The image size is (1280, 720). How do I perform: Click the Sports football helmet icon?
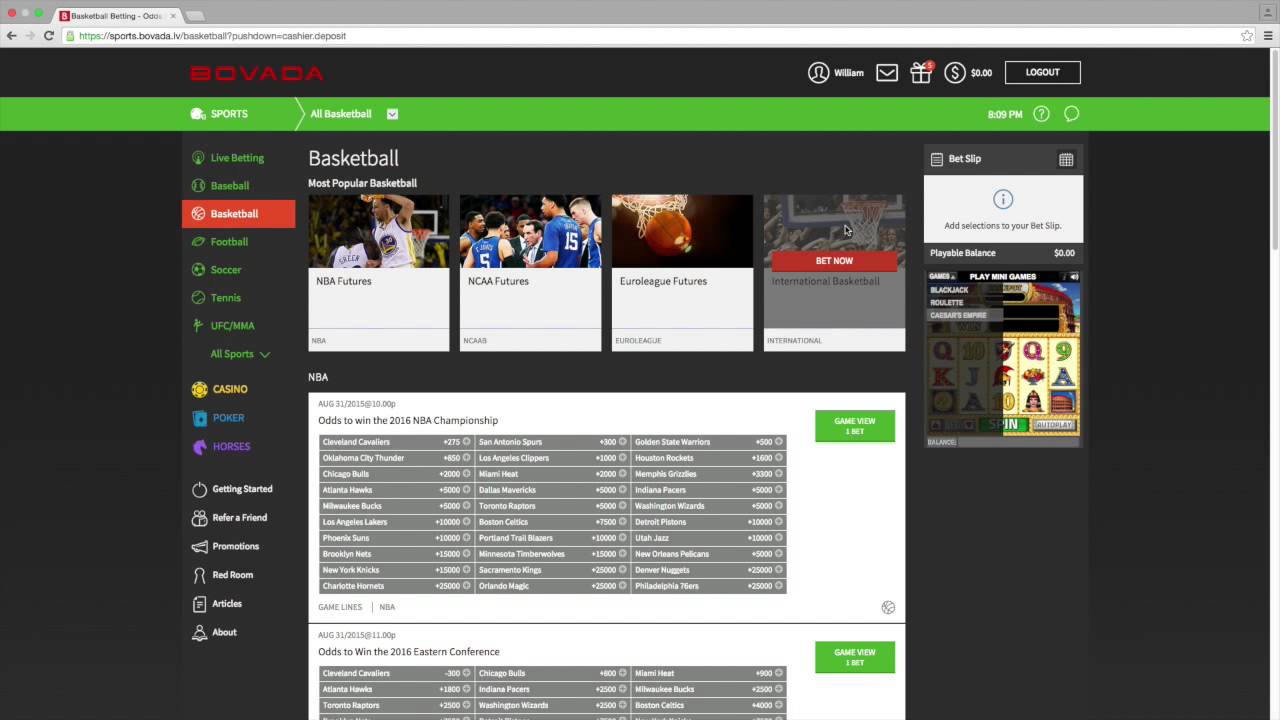coord(198,114)
